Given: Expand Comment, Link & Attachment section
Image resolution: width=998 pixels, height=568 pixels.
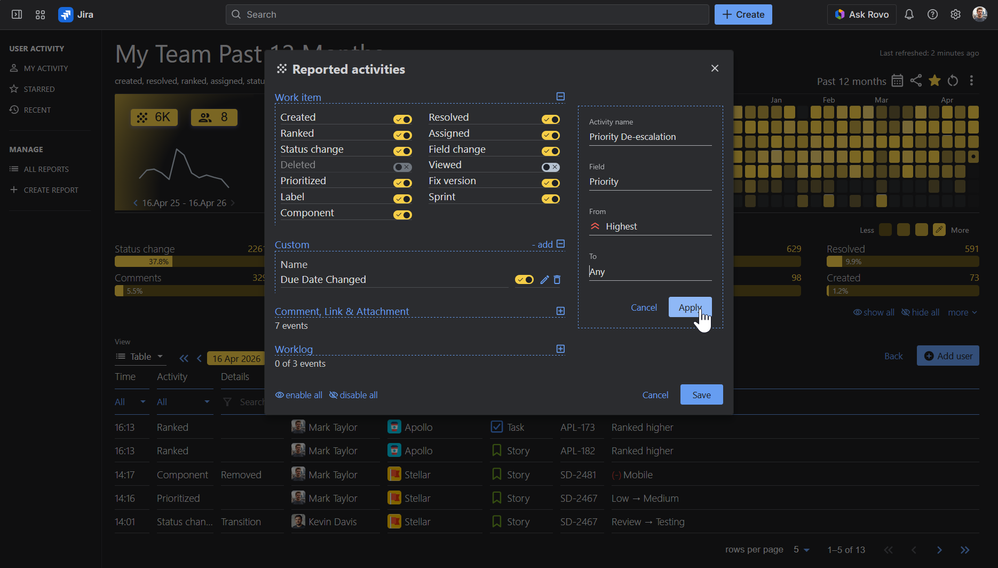Looking at the screenshot, I should (x=560, y=311).
